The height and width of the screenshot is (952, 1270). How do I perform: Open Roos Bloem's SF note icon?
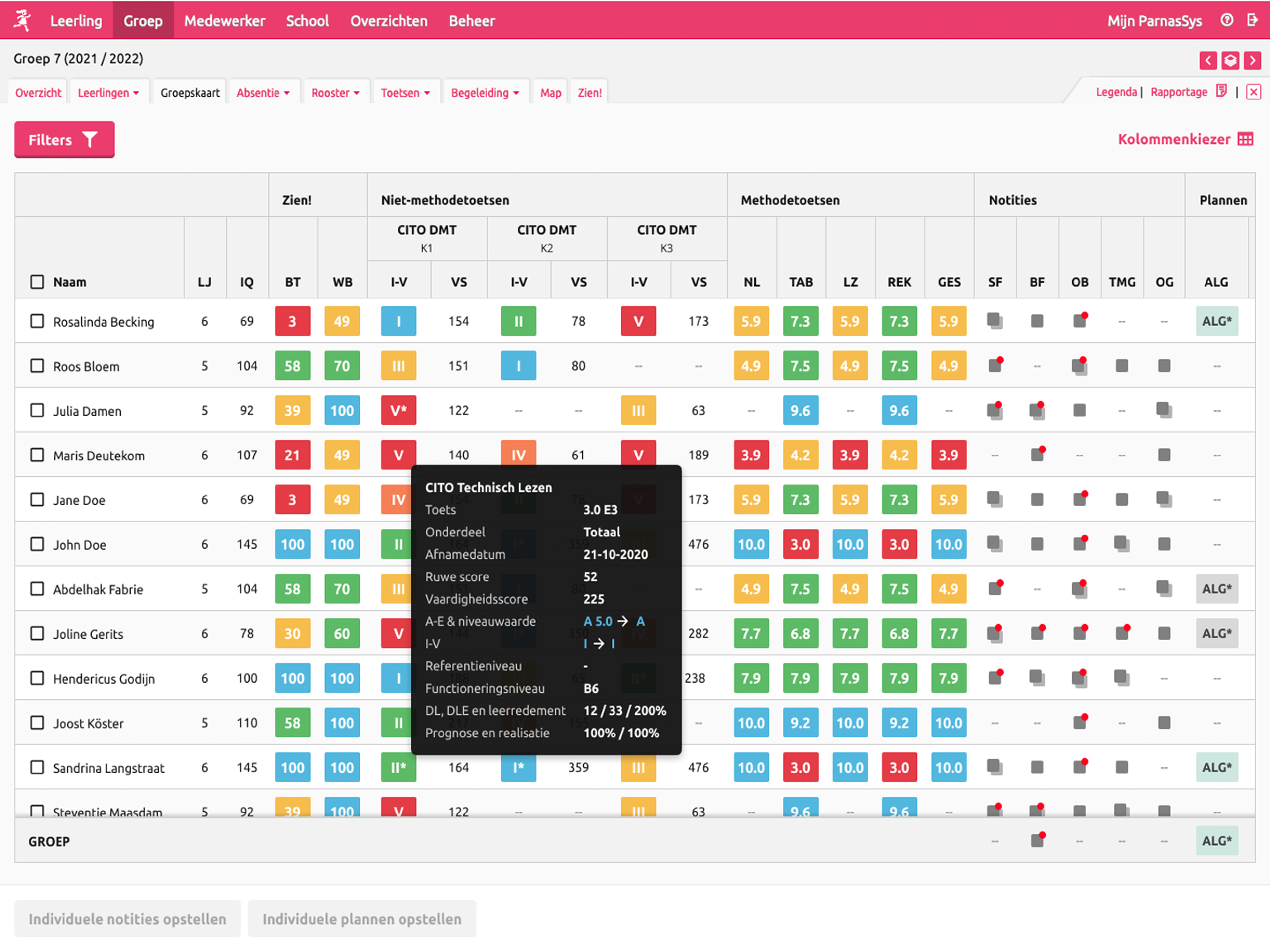tap(995, 365)
